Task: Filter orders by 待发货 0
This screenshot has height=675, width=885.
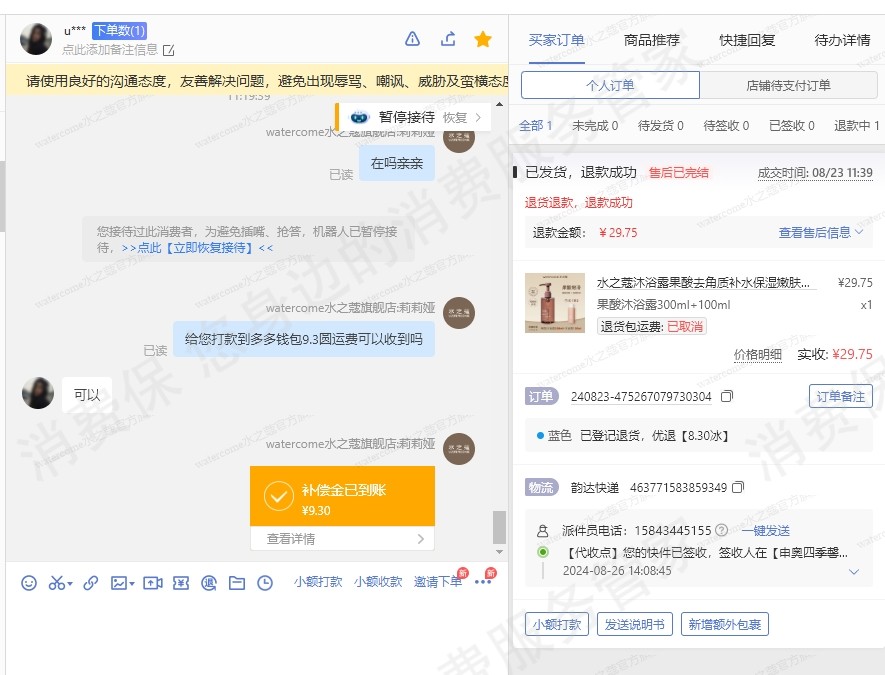Action: tap(660, 125)
